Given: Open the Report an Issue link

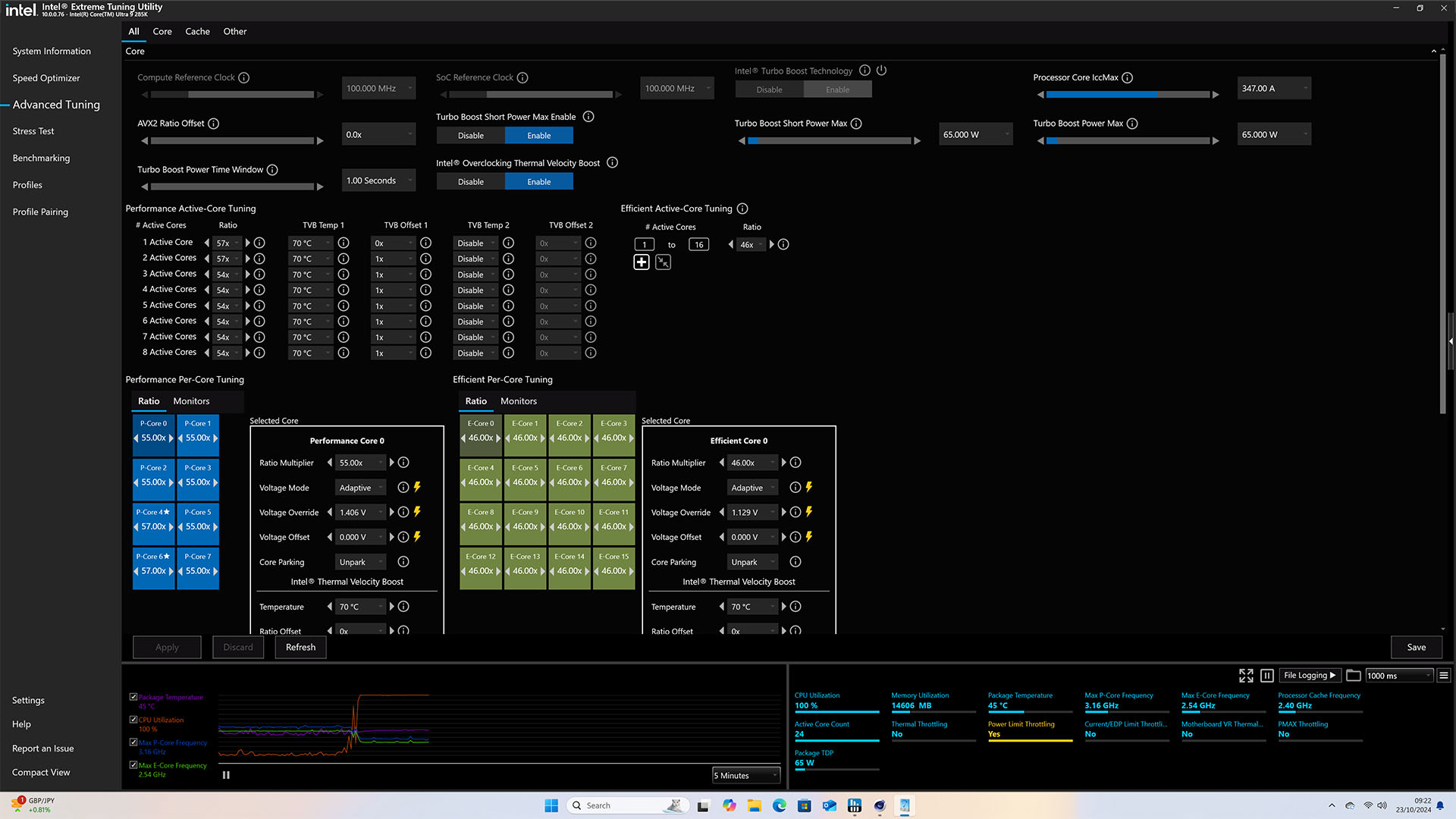Looking at the screenshot, I should click(x=43, y=748).
